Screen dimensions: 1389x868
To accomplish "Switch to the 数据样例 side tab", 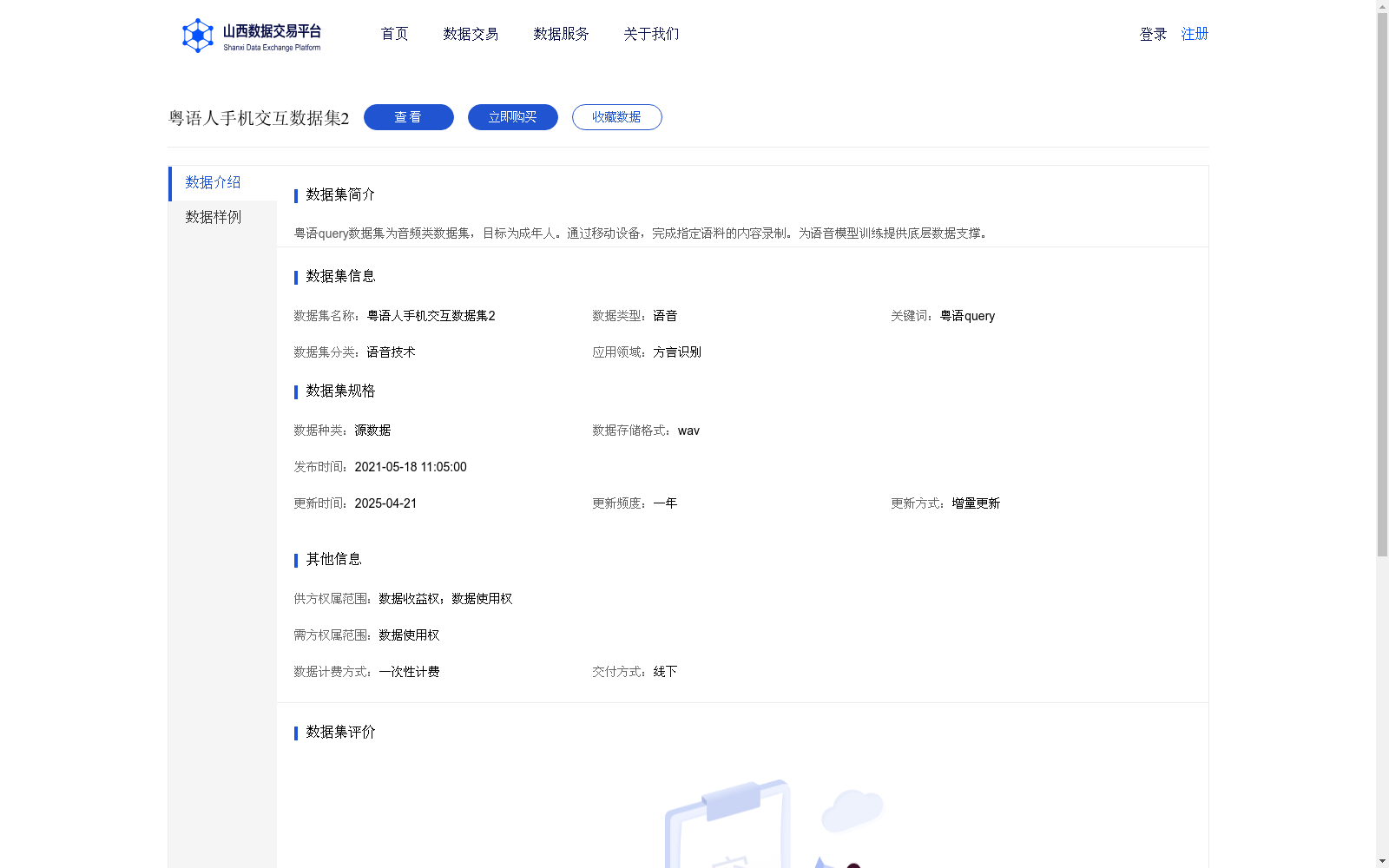I will pos(222,218).
